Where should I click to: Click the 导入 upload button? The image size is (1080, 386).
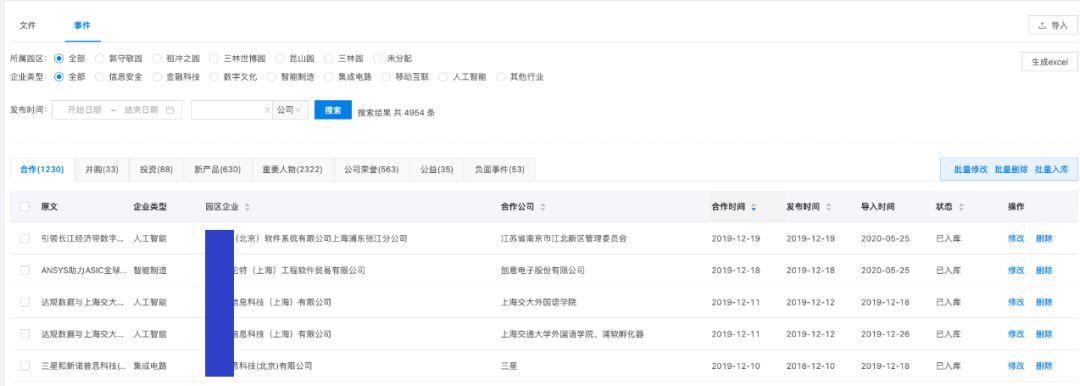point(1052,26)
